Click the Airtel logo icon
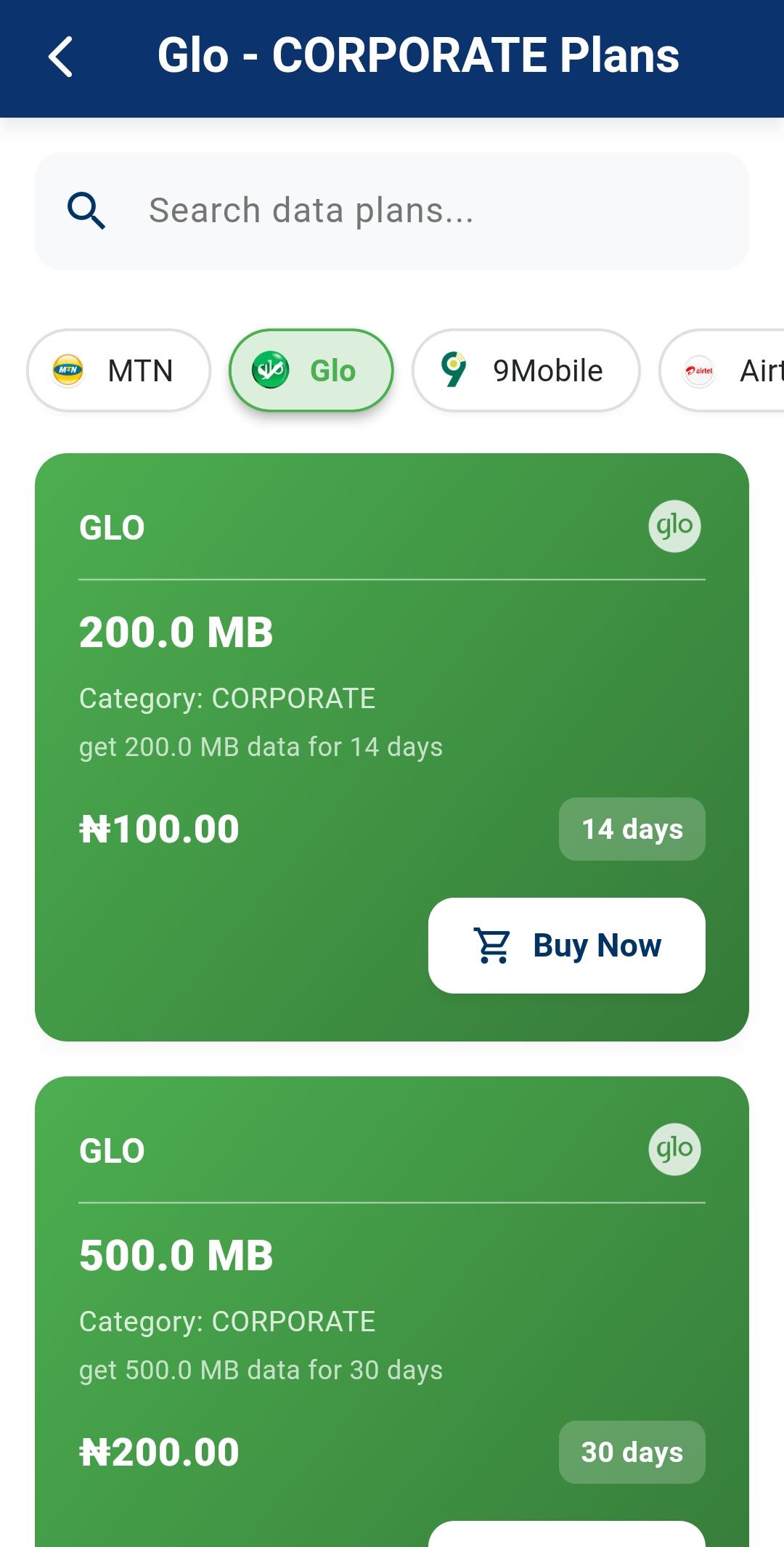This screenshot has width=784, height=1547. (700, 370)
